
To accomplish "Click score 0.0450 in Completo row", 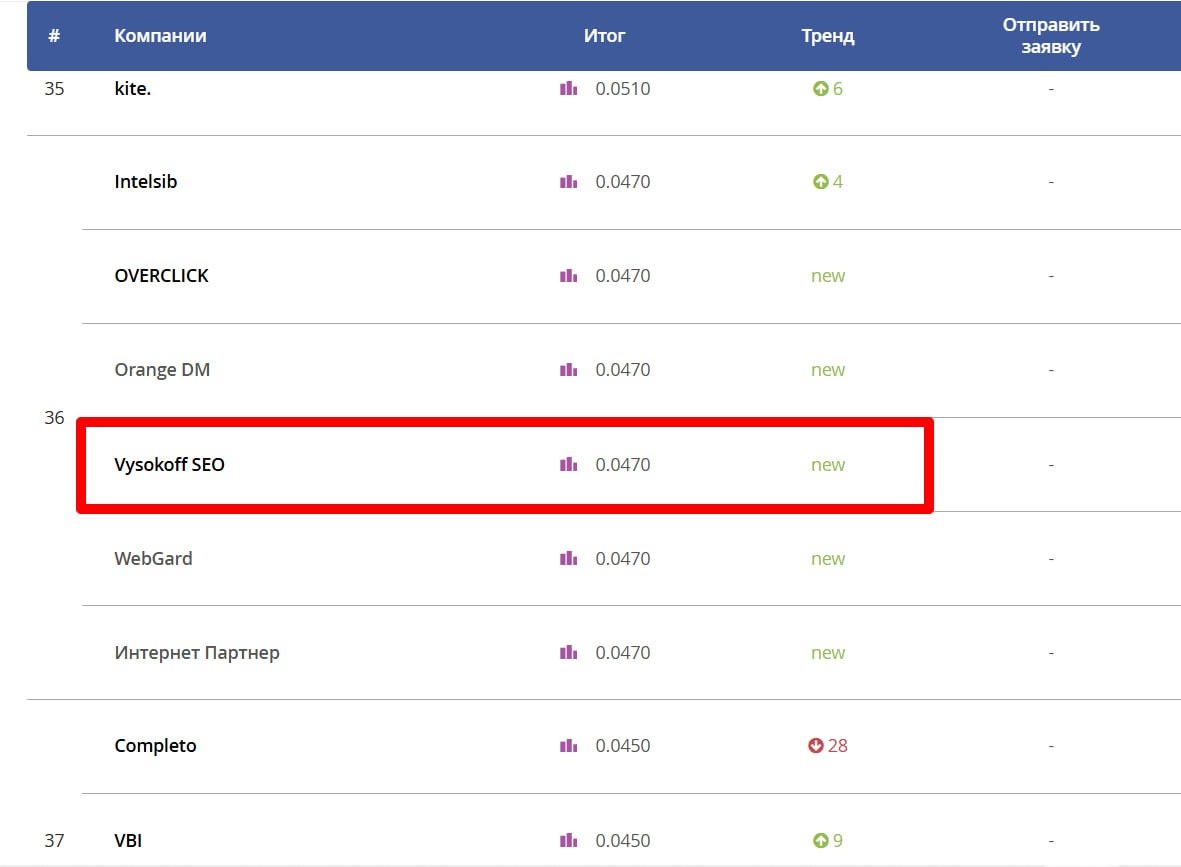I will point(623,746).
